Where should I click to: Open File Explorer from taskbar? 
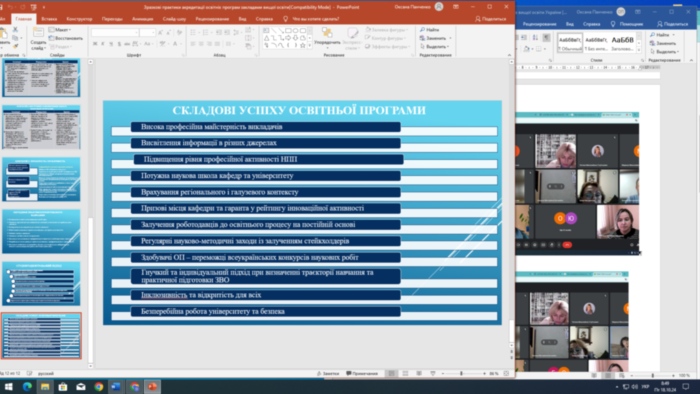pos(45,386)
